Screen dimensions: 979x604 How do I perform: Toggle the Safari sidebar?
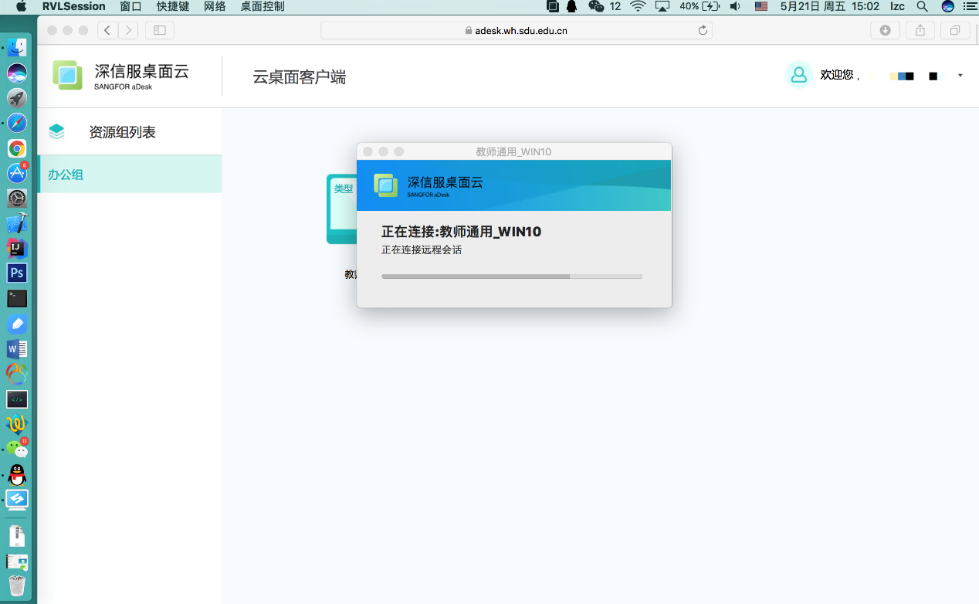tap(160, 30)
